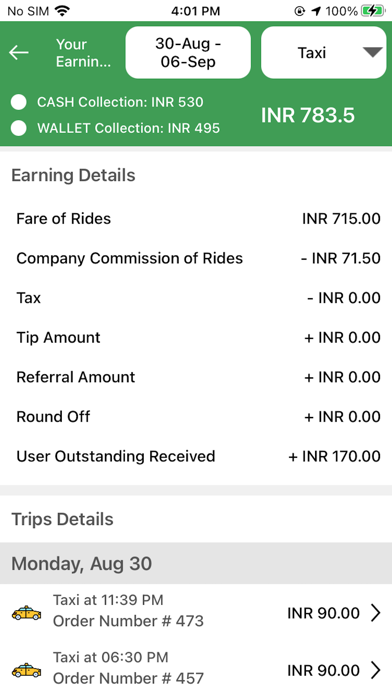Image resolution: width=392 pixels, height=696 pixels.
Task: Click taxi icon for order 457
Action: click(26, 670)
